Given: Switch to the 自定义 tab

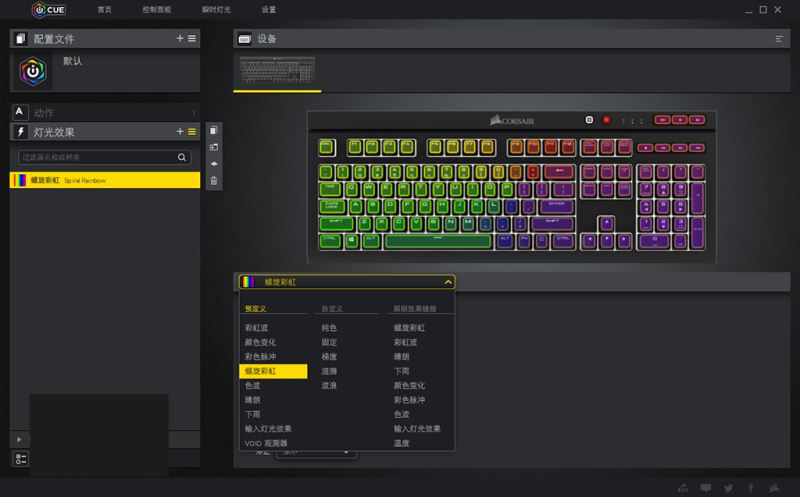Looking at the screenshot, I should [x=332, y=309].
